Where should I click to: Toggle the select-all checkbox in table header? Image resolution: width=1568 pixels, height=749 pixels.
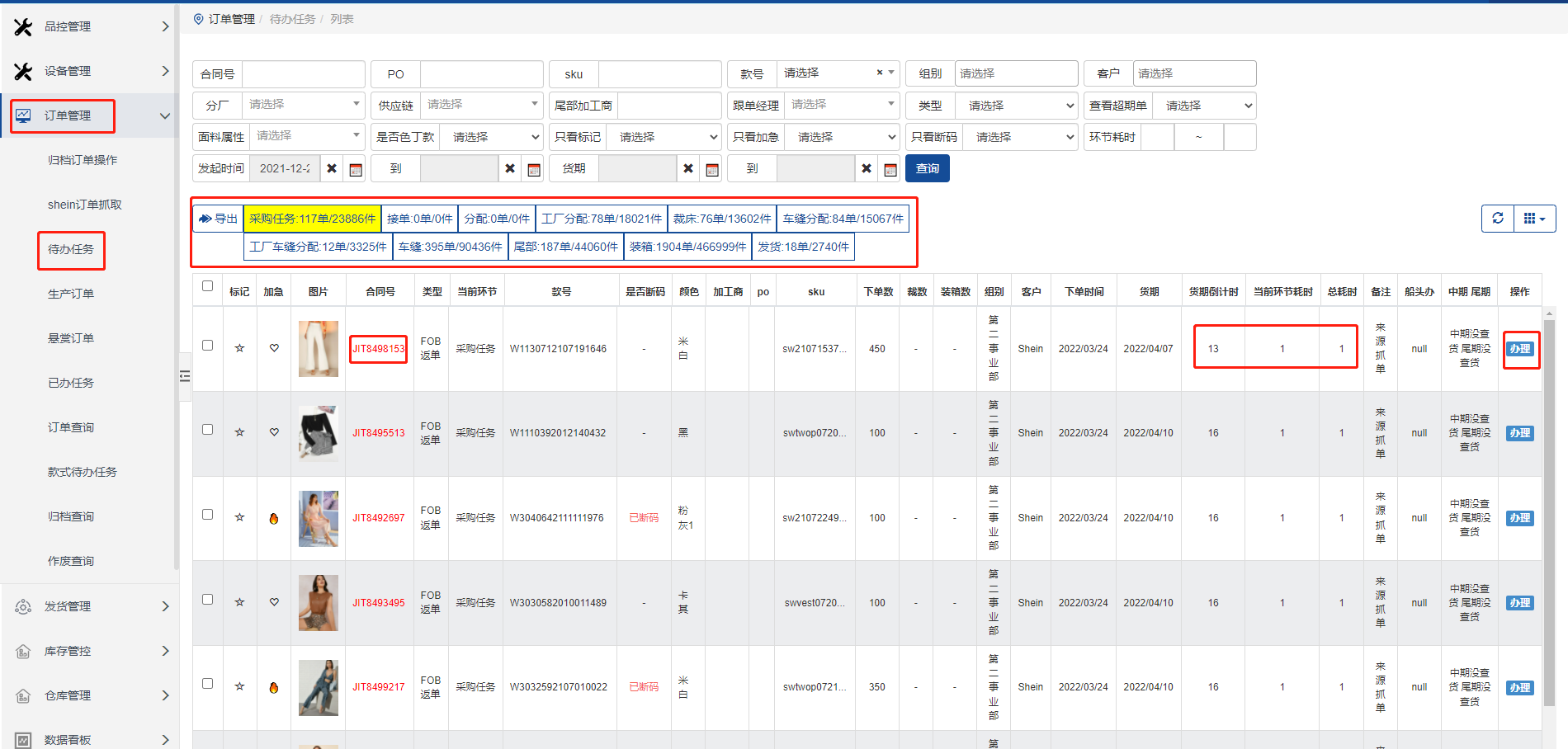click(x=208, y=286)
